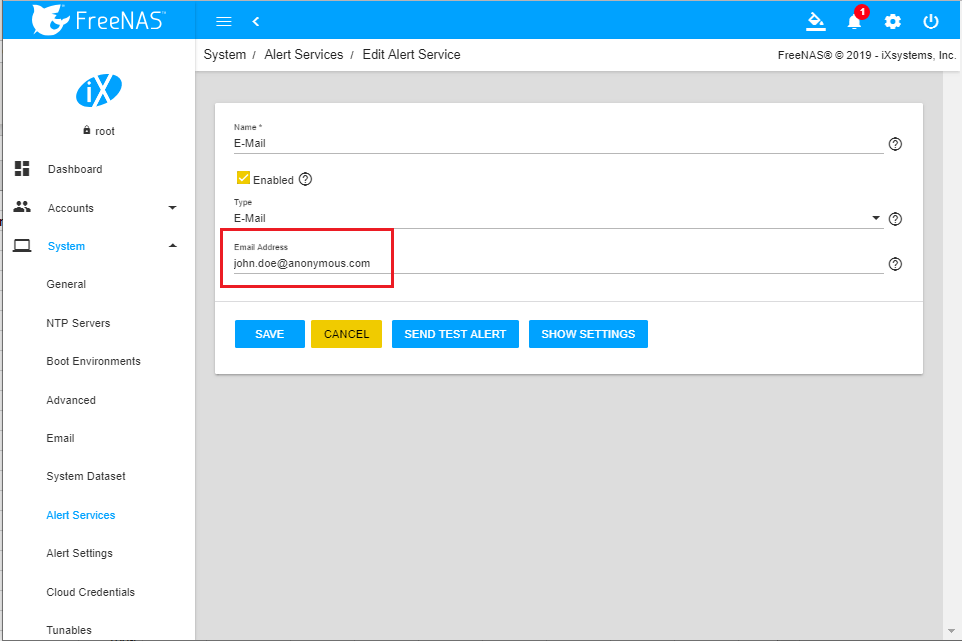
Task: Click the Save button
Action: 269,334
